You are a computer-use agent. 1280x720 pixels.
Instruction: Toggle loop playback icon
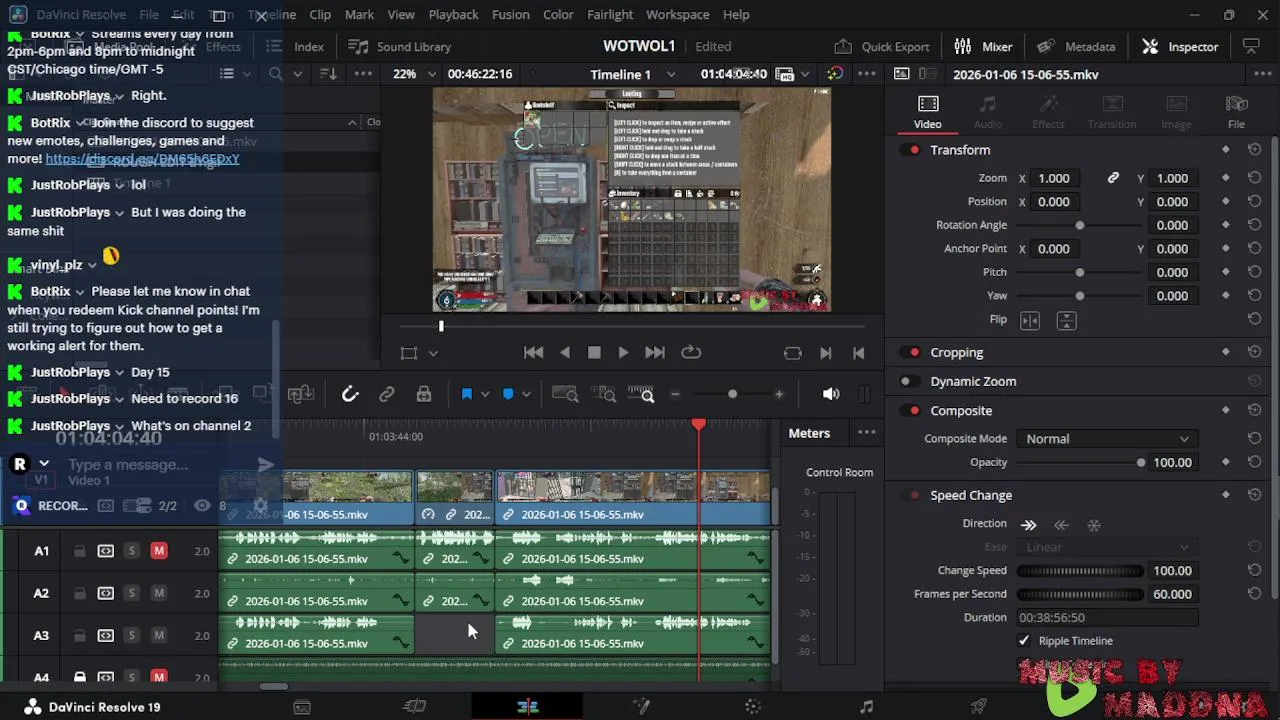(x=691, y=352)
